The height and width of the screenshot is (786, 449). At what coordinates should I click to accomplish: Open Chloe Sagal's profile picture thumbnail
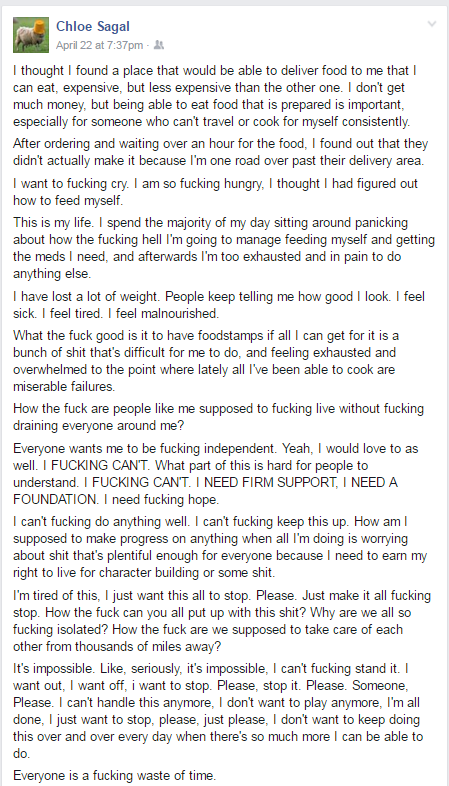point(31,35)
